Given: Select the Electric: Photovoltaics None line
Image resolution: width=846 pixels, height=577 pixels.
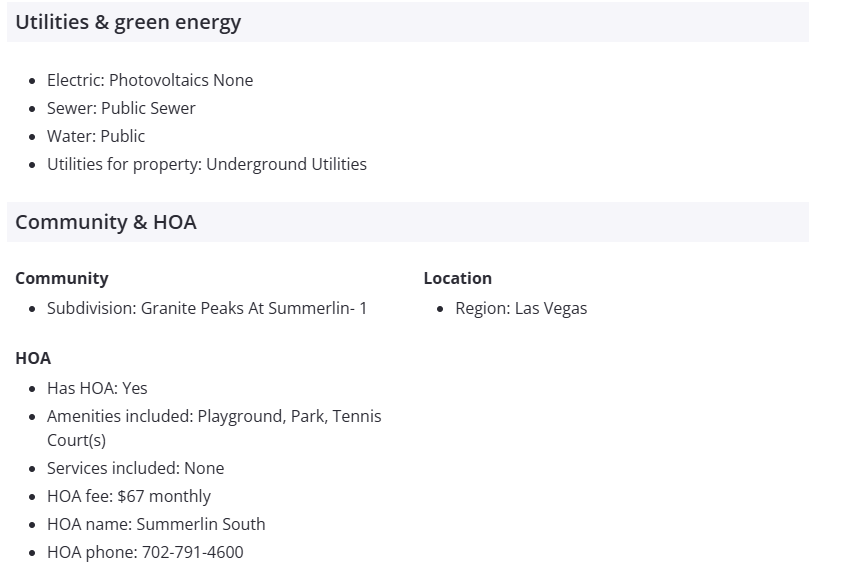Looking at the screenshot, I should (150, 80).
